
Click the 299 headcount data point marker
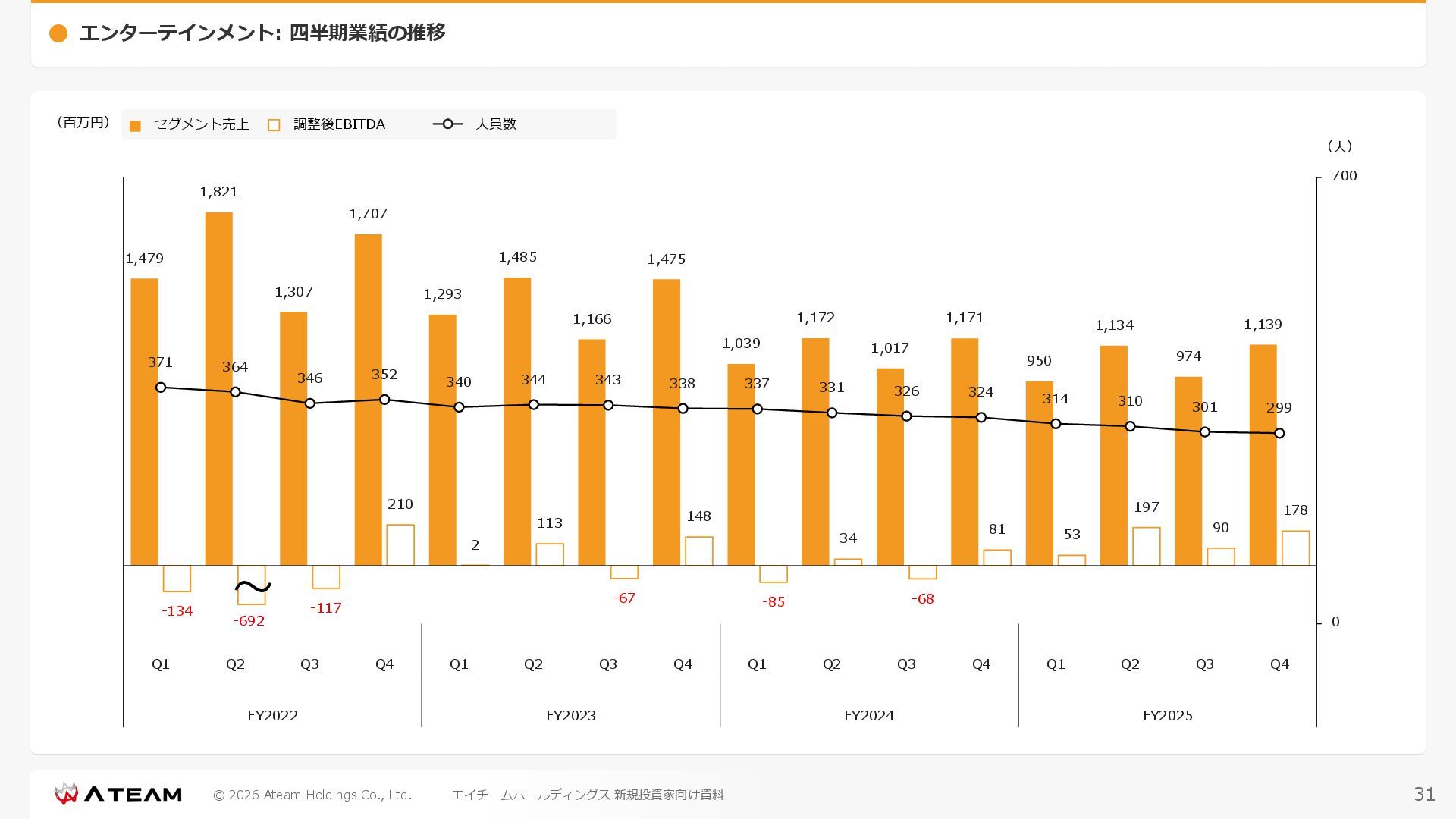[1279, 434]
